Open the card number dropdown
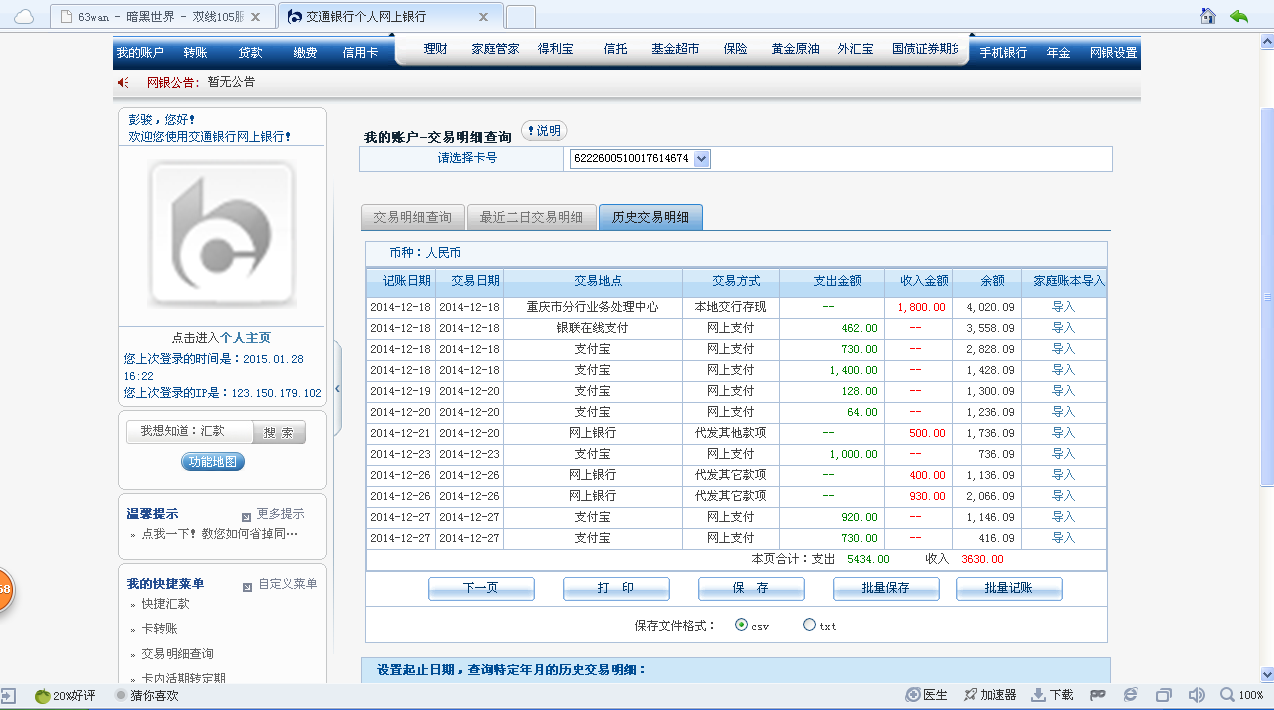The width and height of the screenshot is (1274, 710). point(701,159)
